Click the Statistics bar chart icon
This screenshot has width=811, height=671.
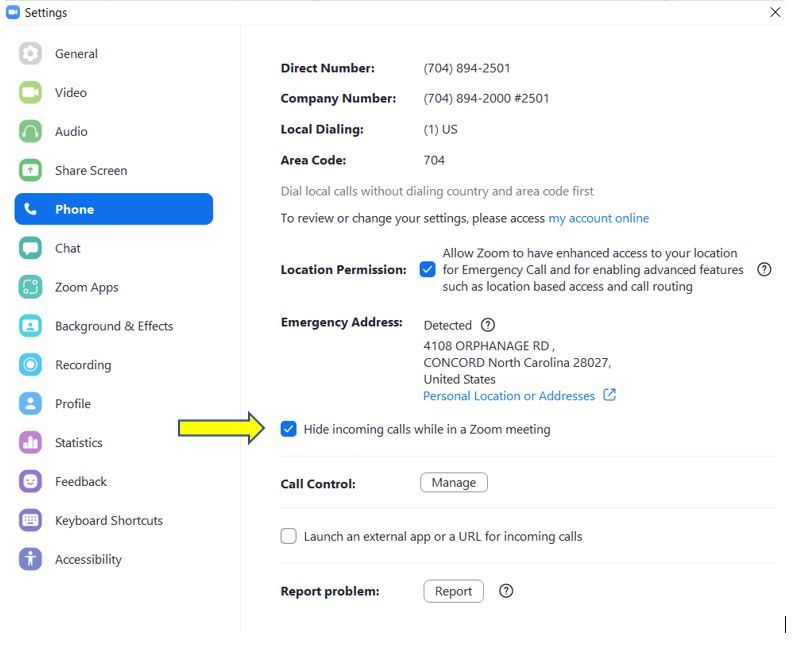coord(30,442)
